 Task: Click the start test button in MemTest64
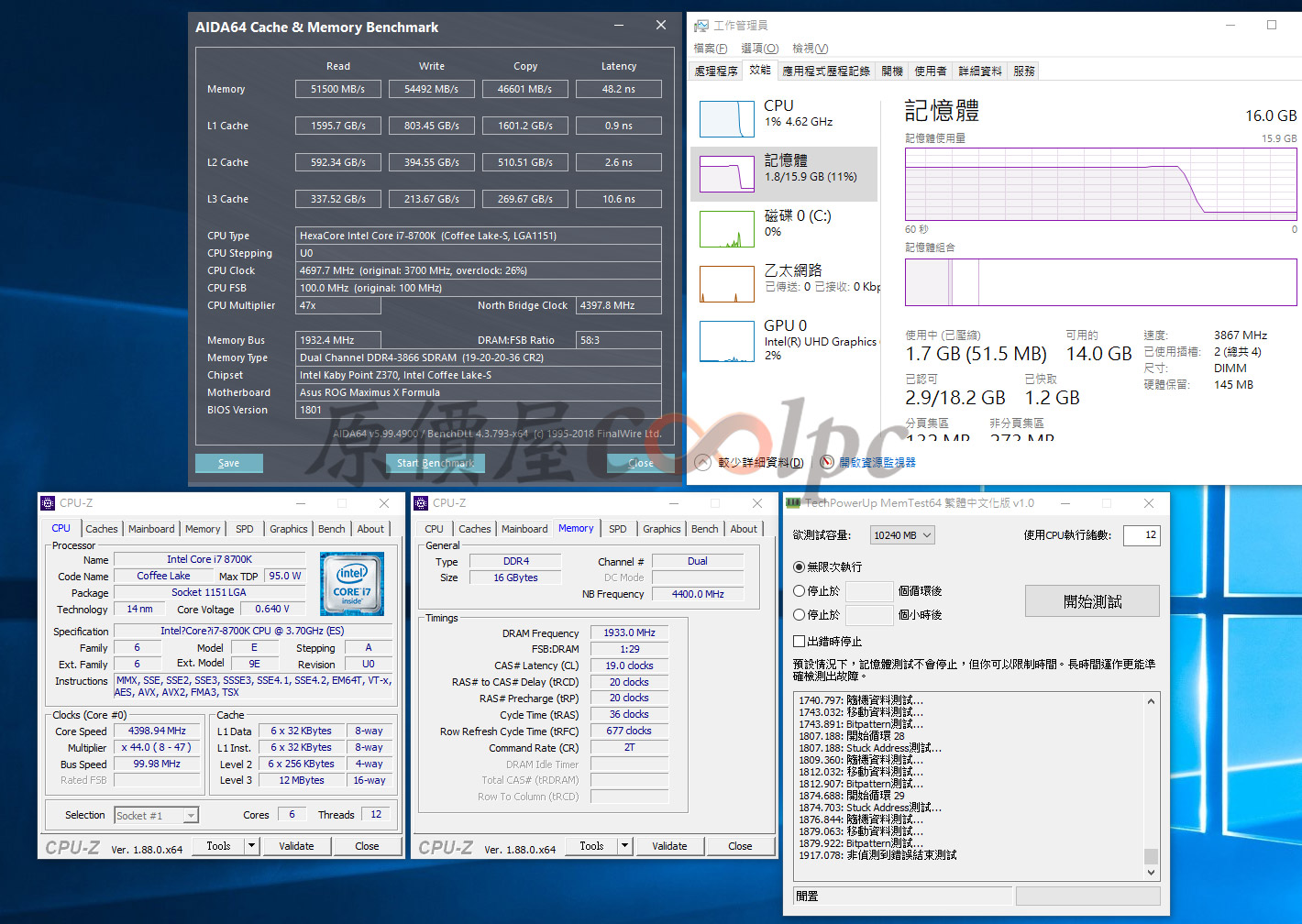point(1092,601)
